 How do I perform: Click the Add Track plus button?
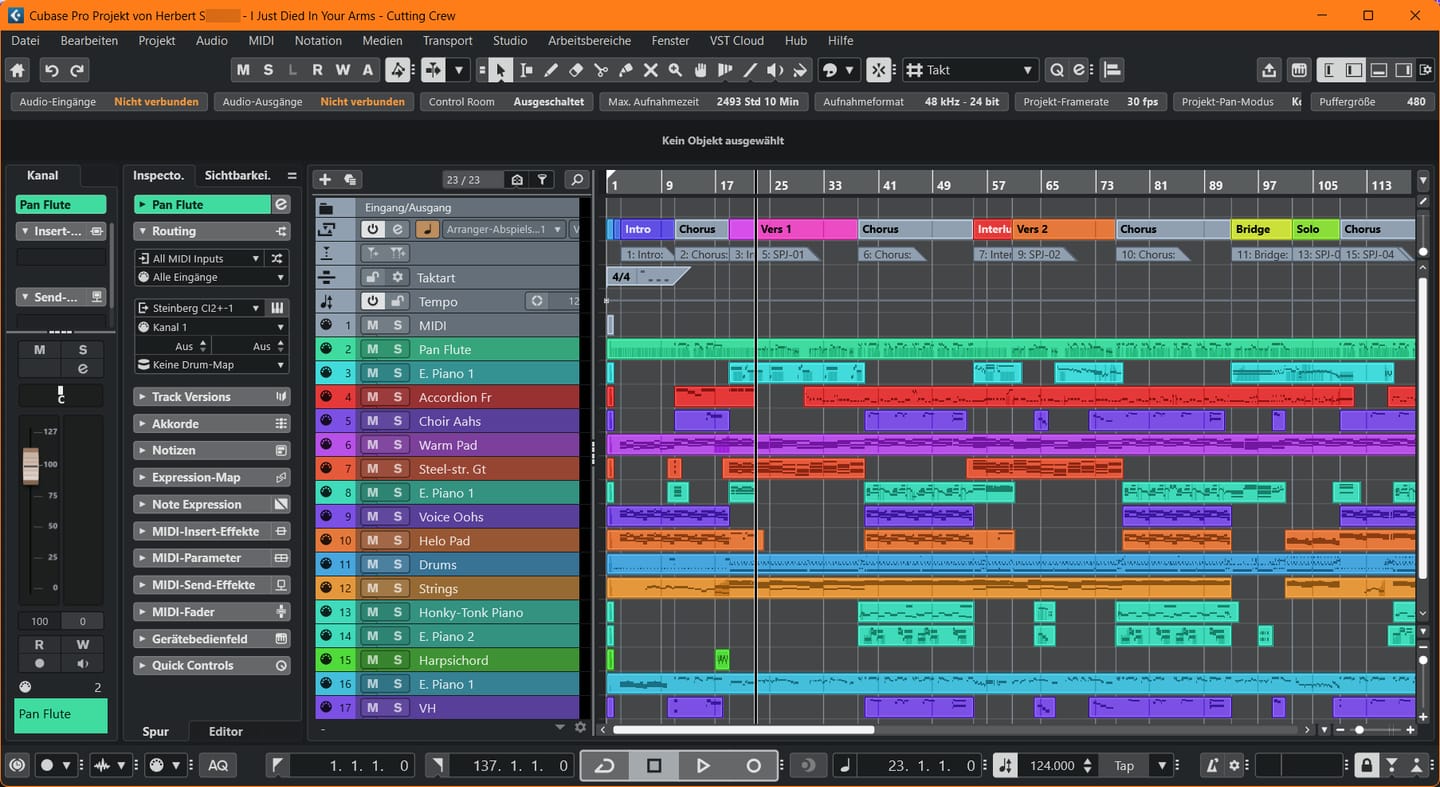pyautogui.click(x=324, y=180)
